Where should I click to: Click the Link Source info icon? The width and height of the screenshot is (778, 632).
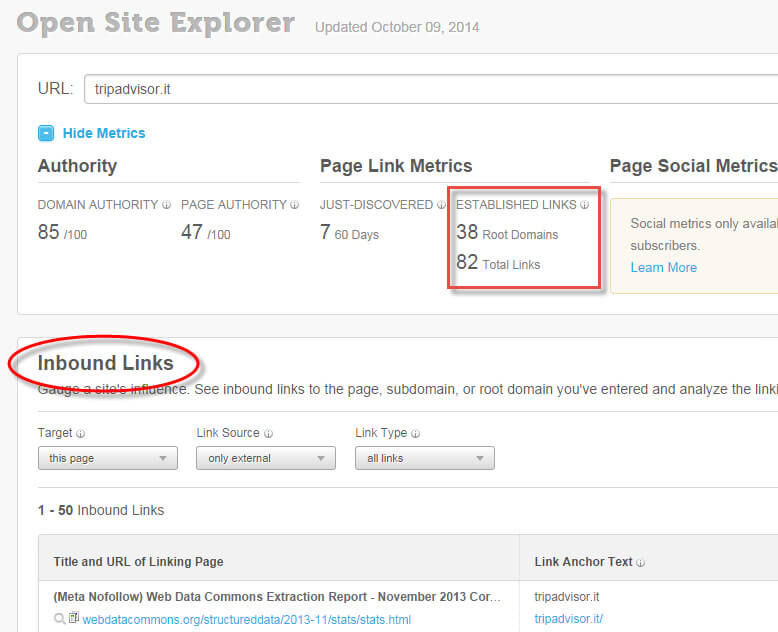point(268,434)
